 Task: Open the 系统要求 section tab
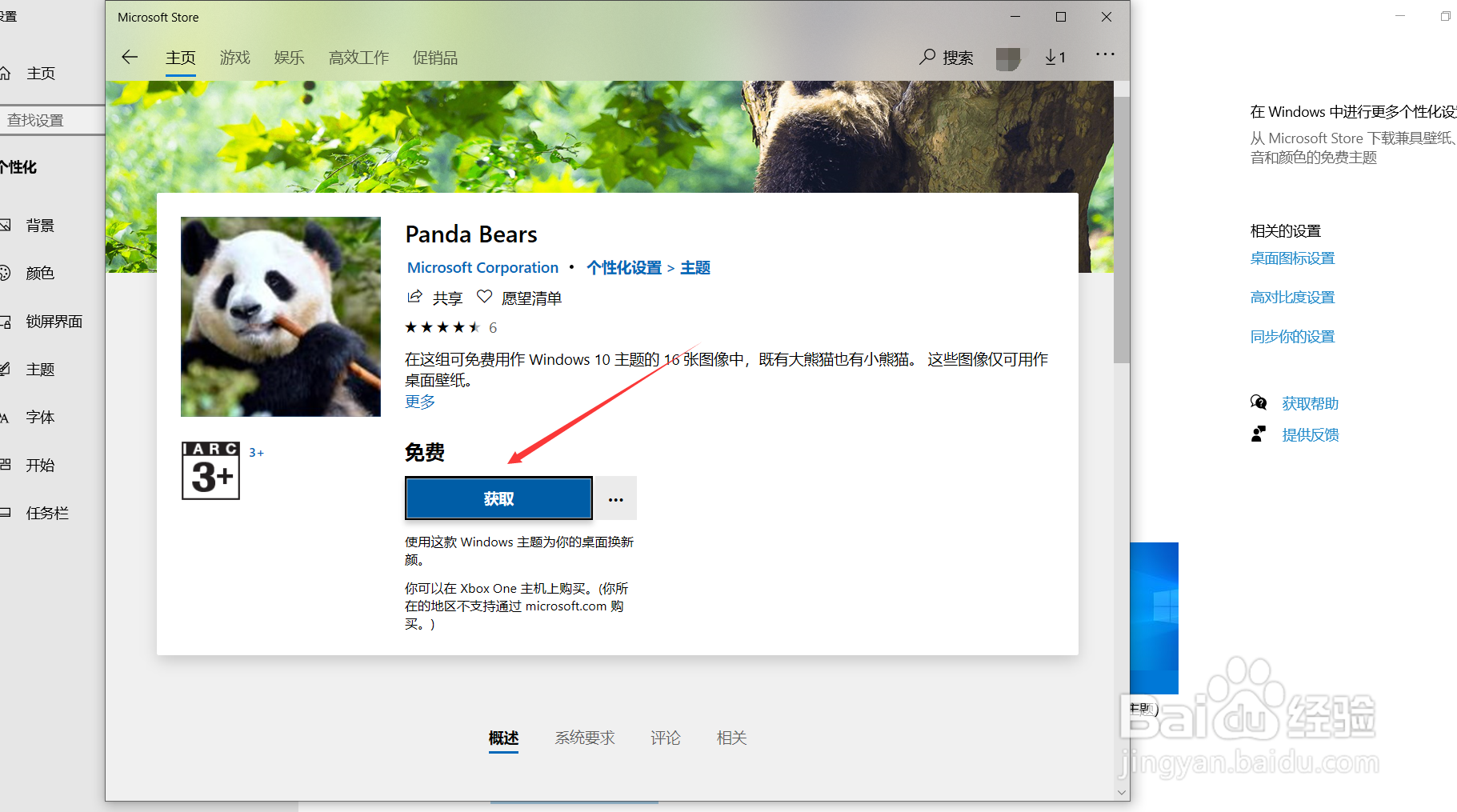click(x=585, y=738)
